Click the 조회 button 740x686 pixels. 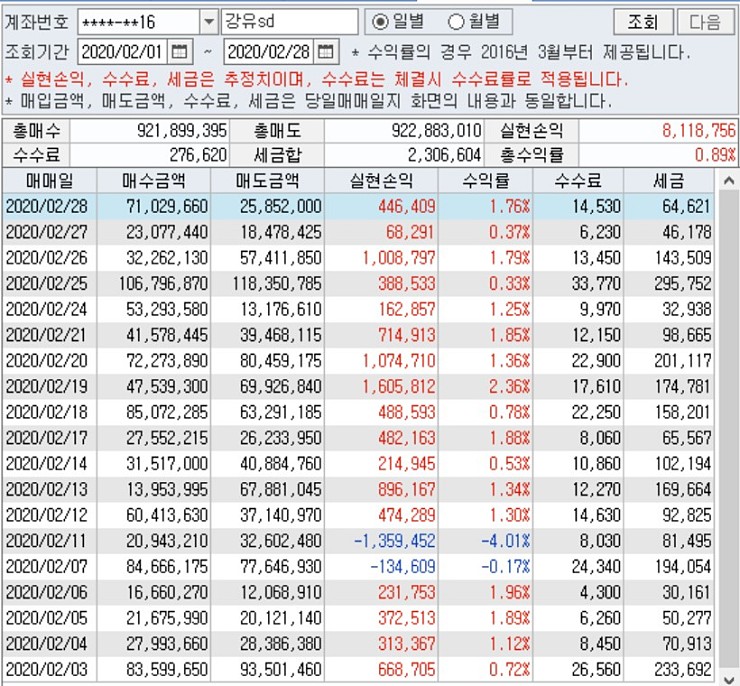pos(643,22)
